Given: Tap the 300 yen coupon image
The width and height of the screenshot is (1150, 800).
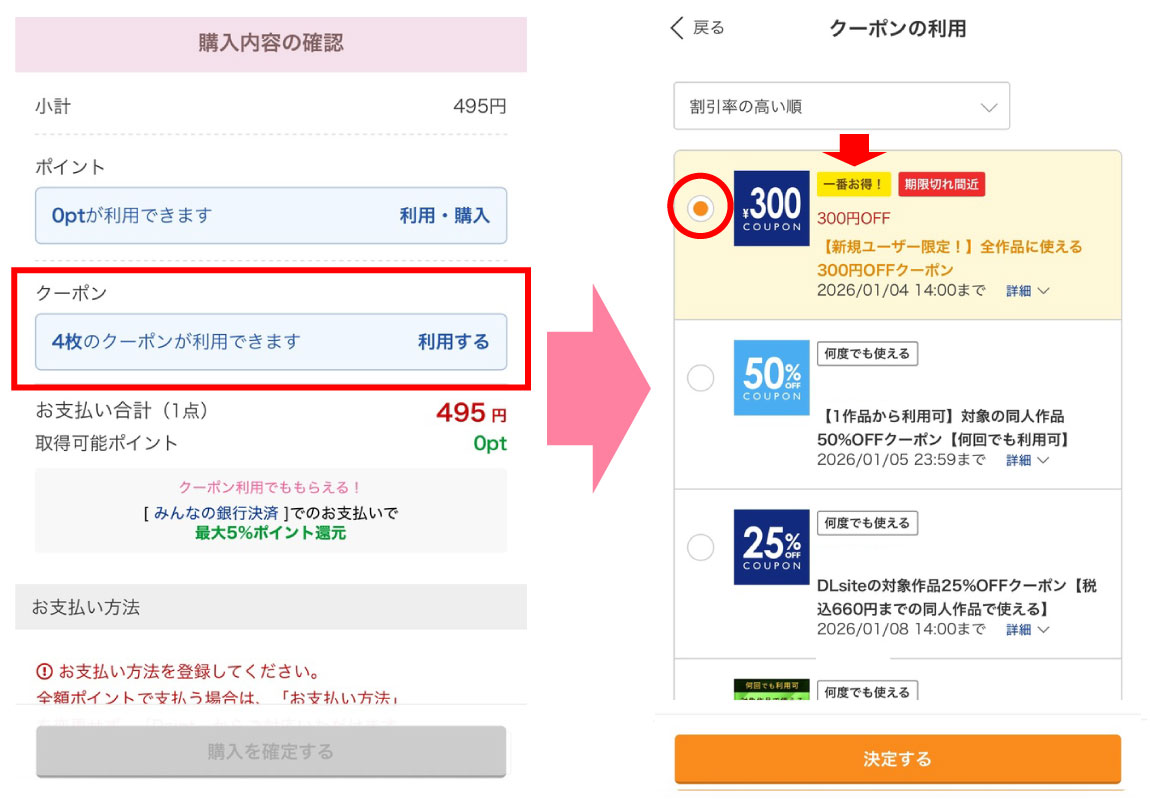Looking at the screenshot, I should click(x=771, y=208).
